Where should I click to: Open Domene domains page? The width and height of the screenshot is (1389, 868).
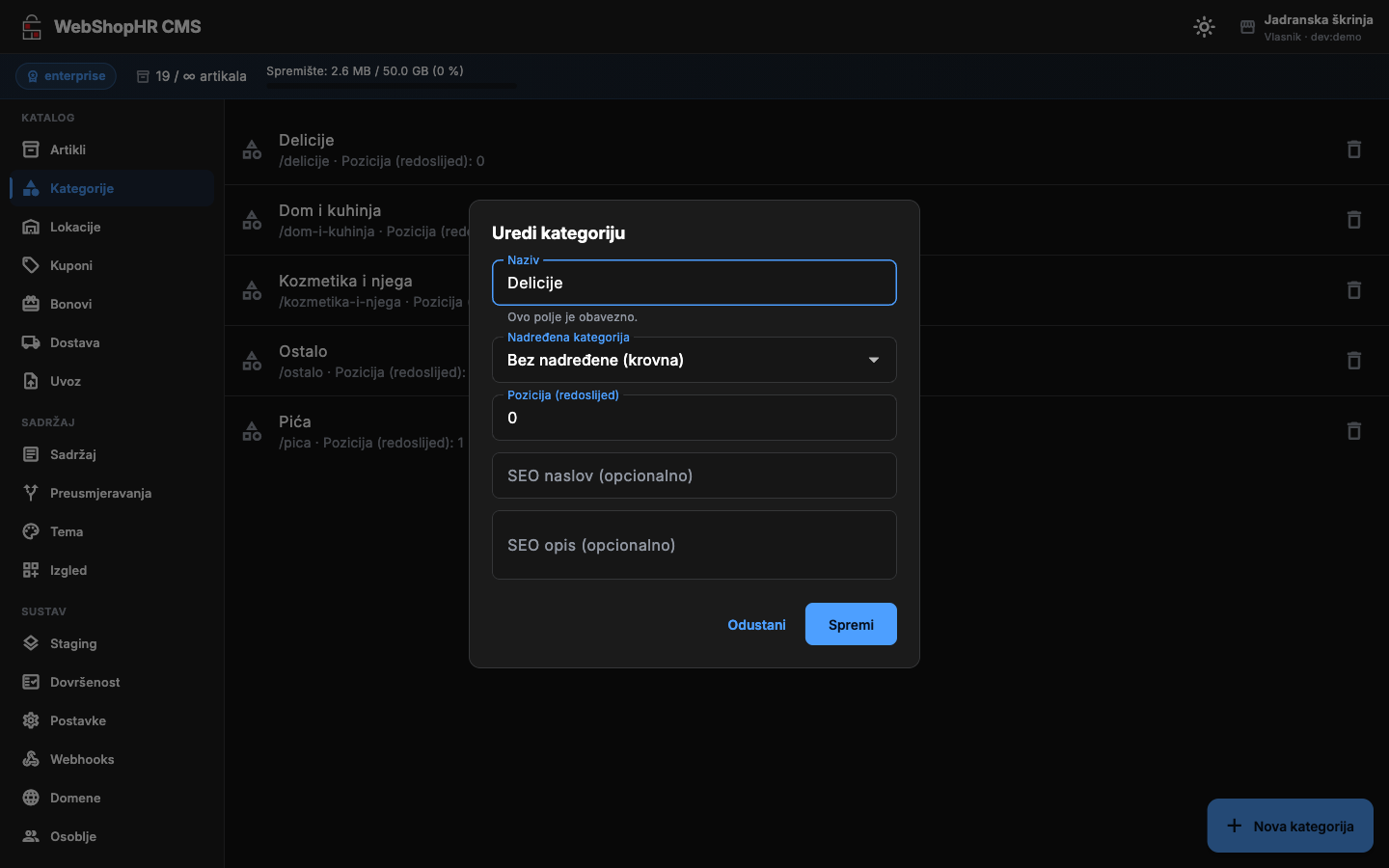pyautogui.click(x=112, y=798)
